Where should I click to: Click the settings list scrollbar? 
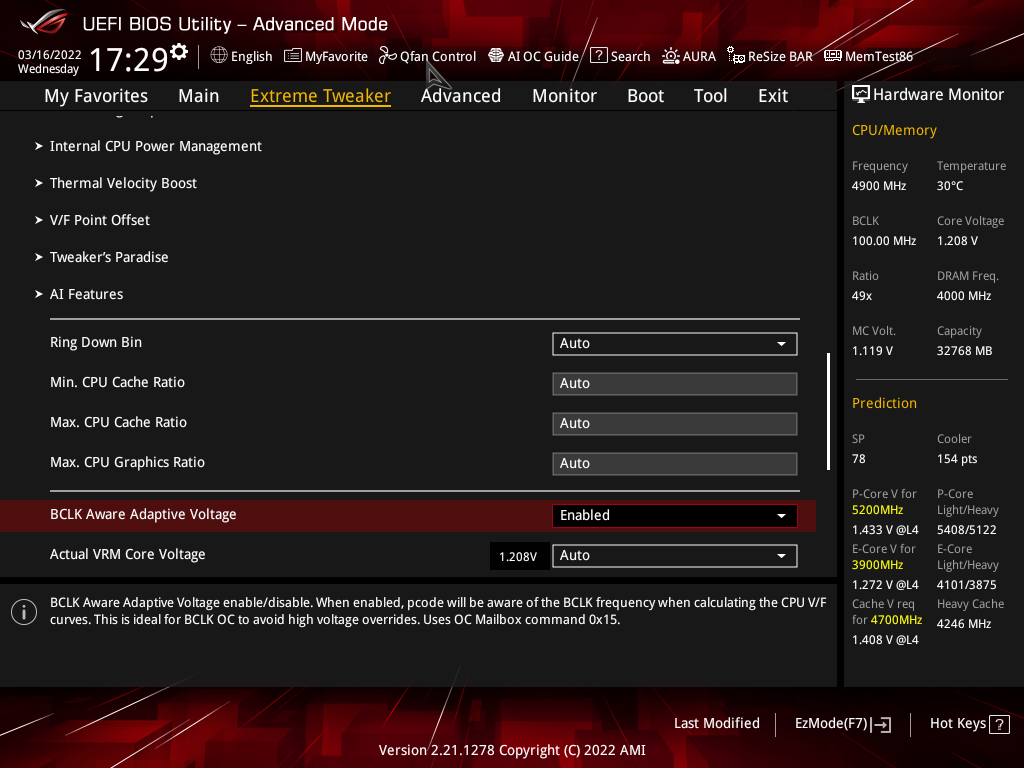tap(828, 411)
